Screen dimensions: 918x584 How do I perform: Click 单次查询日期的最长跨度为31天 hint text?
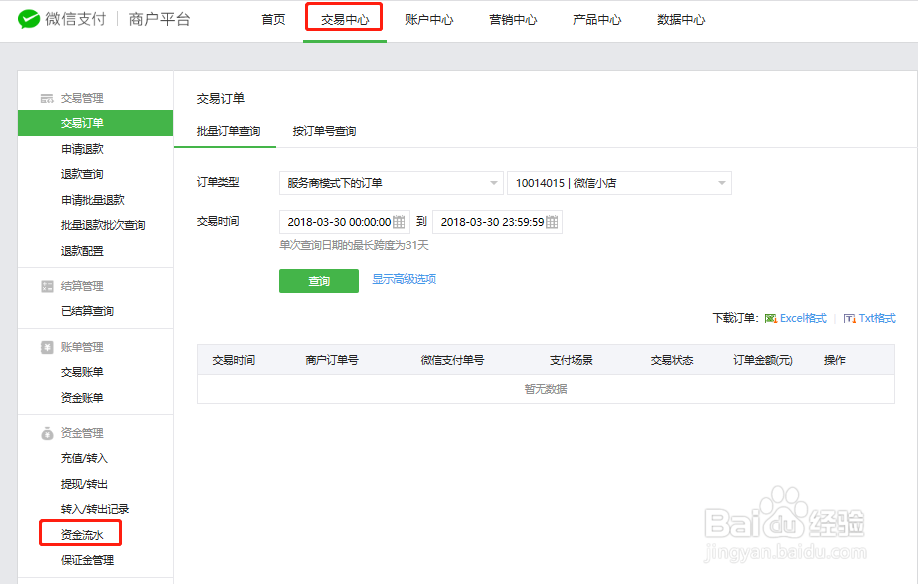click(354, 245)
